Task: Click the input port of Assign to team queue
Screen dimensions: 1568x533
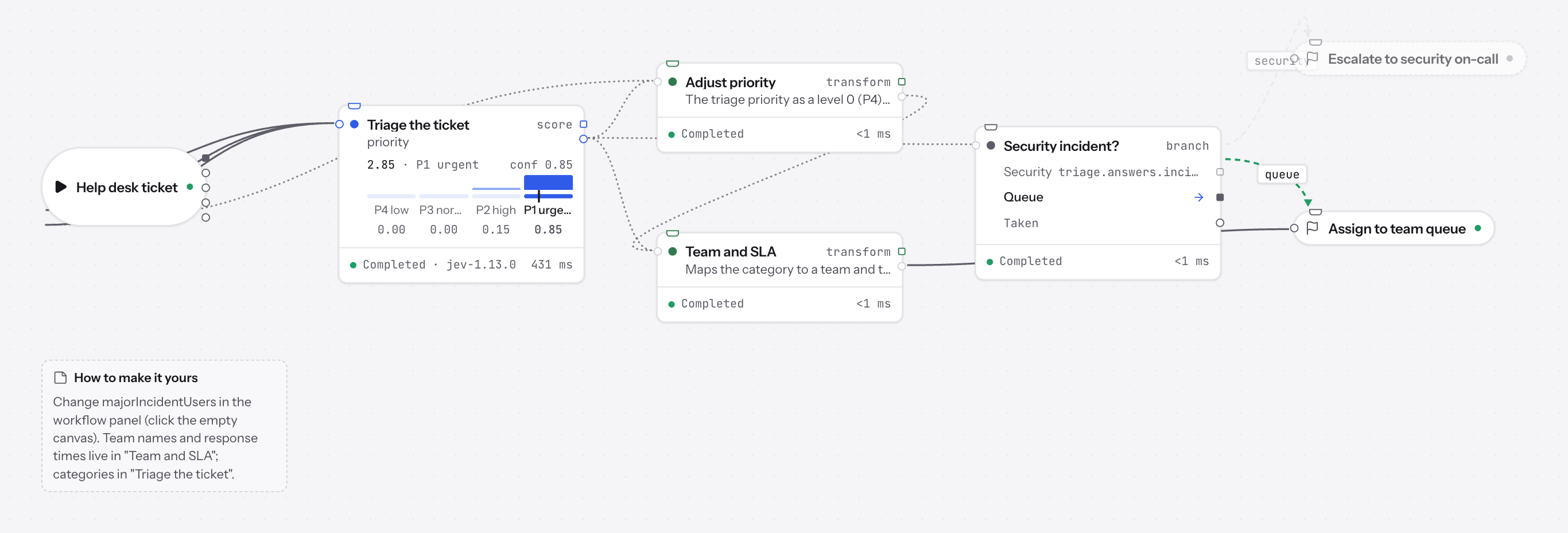Action: click(1294, 228)
